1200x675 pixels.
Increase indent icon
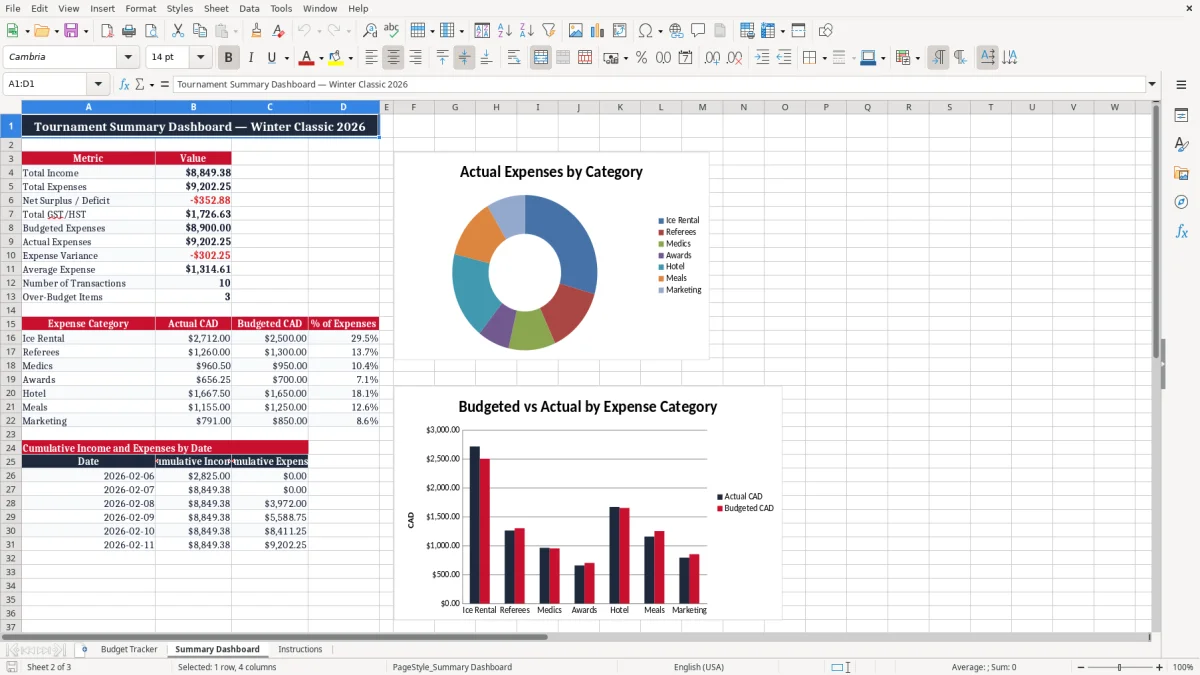pyautogui.click(x=762, y=58)
